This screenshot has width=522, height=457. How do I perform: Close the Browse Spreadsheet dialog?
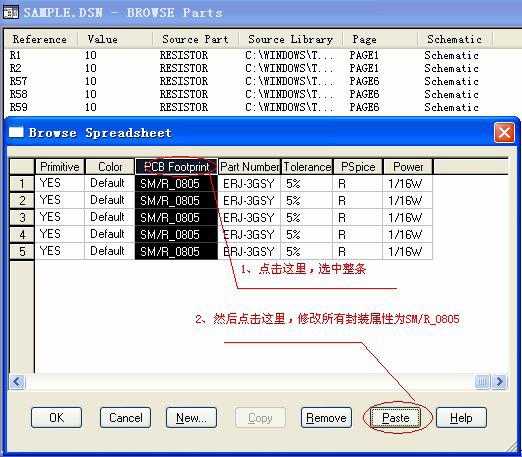(504, 133)
